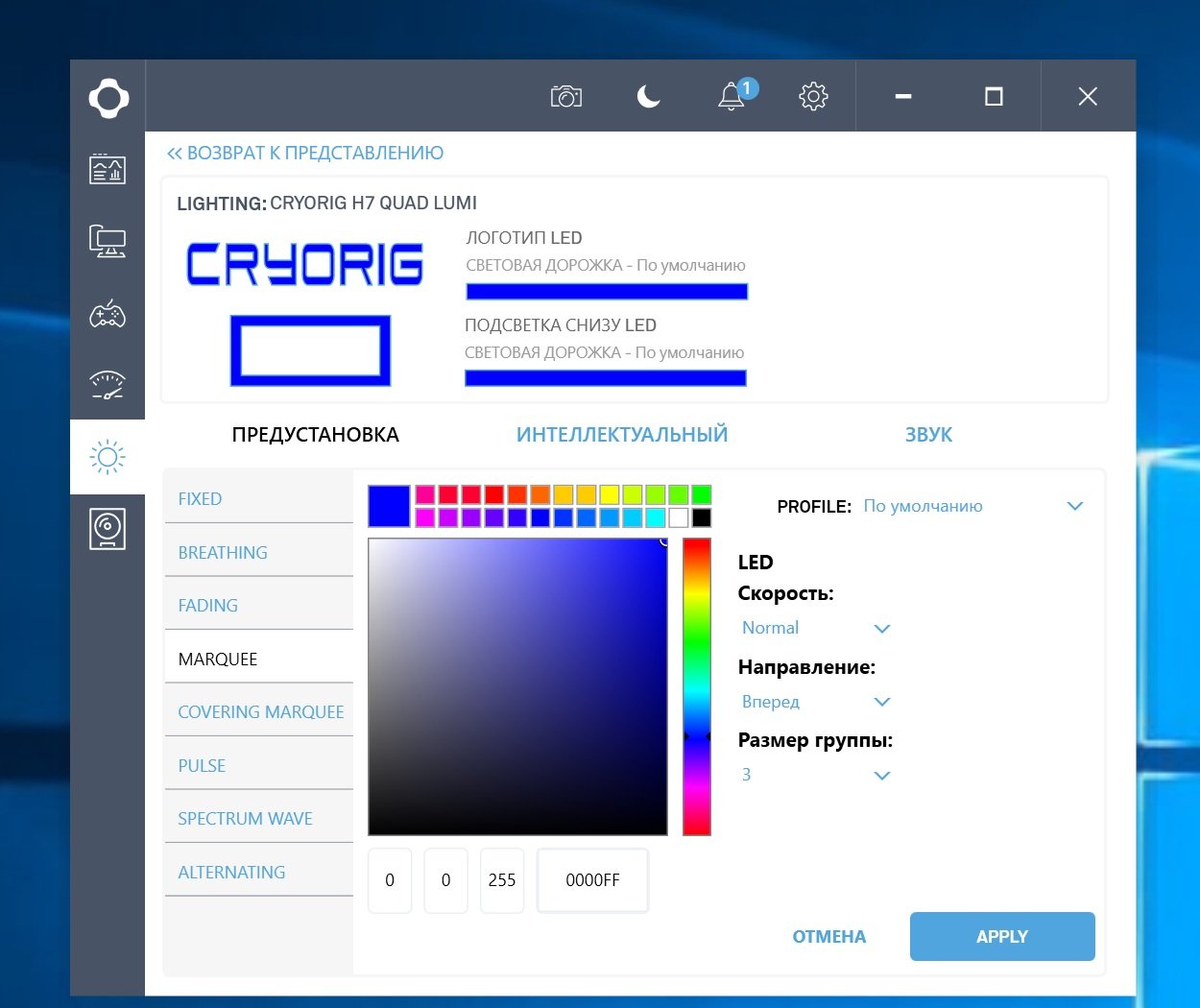Click the NZXT CAM logo icon in the sidebar
Image resolution: width=1200 pixels, height=1008 pixels.
click(108, 98)
